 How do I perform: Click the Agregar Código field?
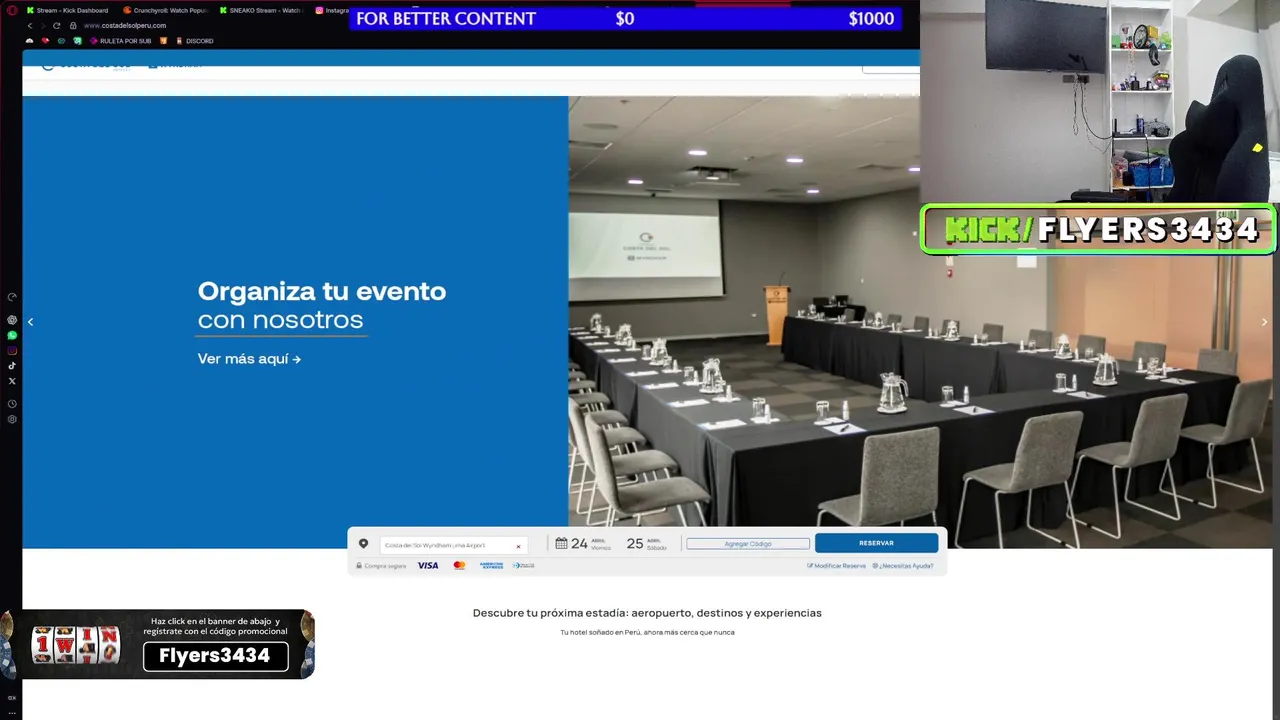(748, 543)
